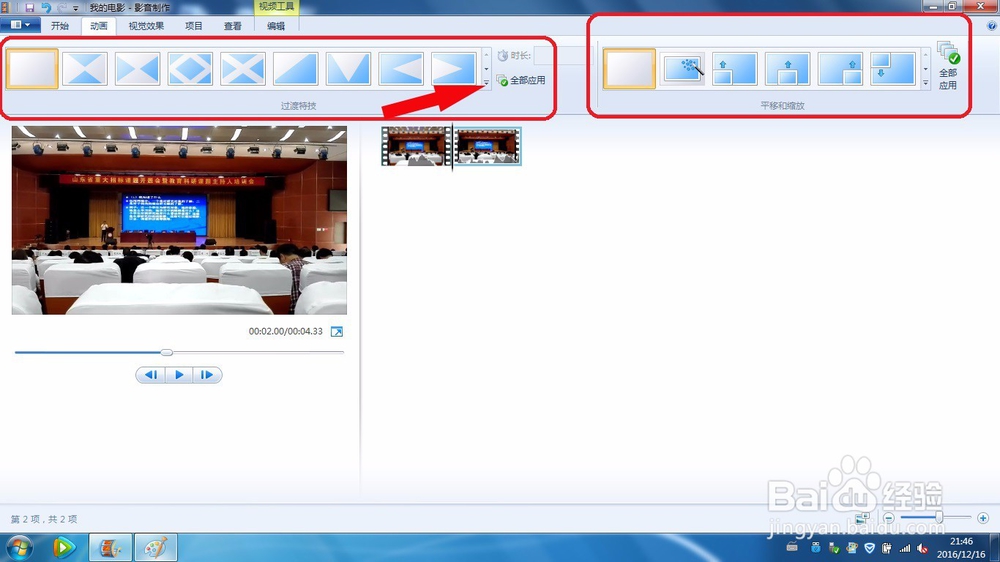Select the blank 'no pan and zoom' option
This screenshot has width=1000, height=562.
(629, 69)
